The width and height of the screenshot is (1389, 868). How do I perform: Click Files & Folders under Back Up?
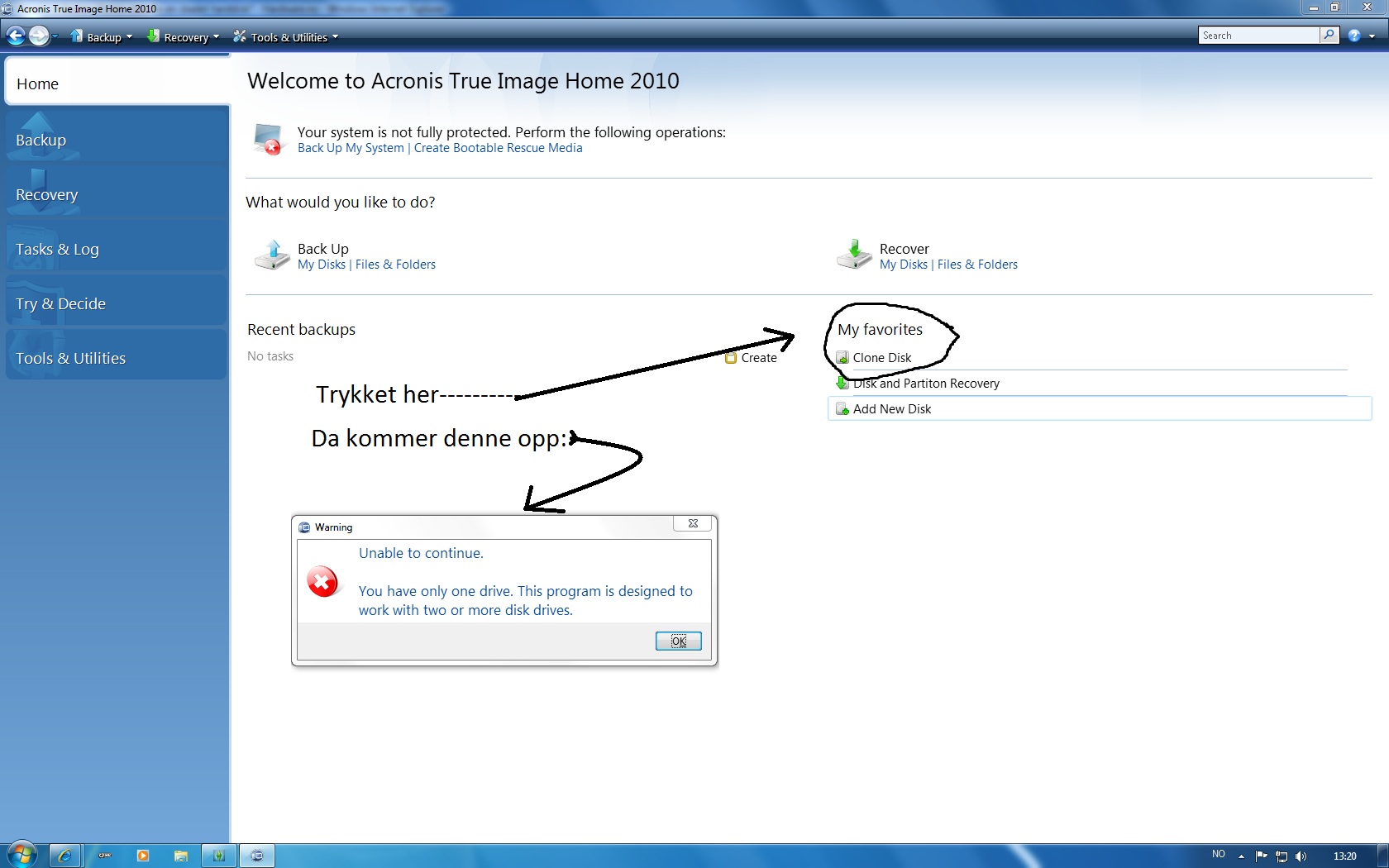click(395, 265)
